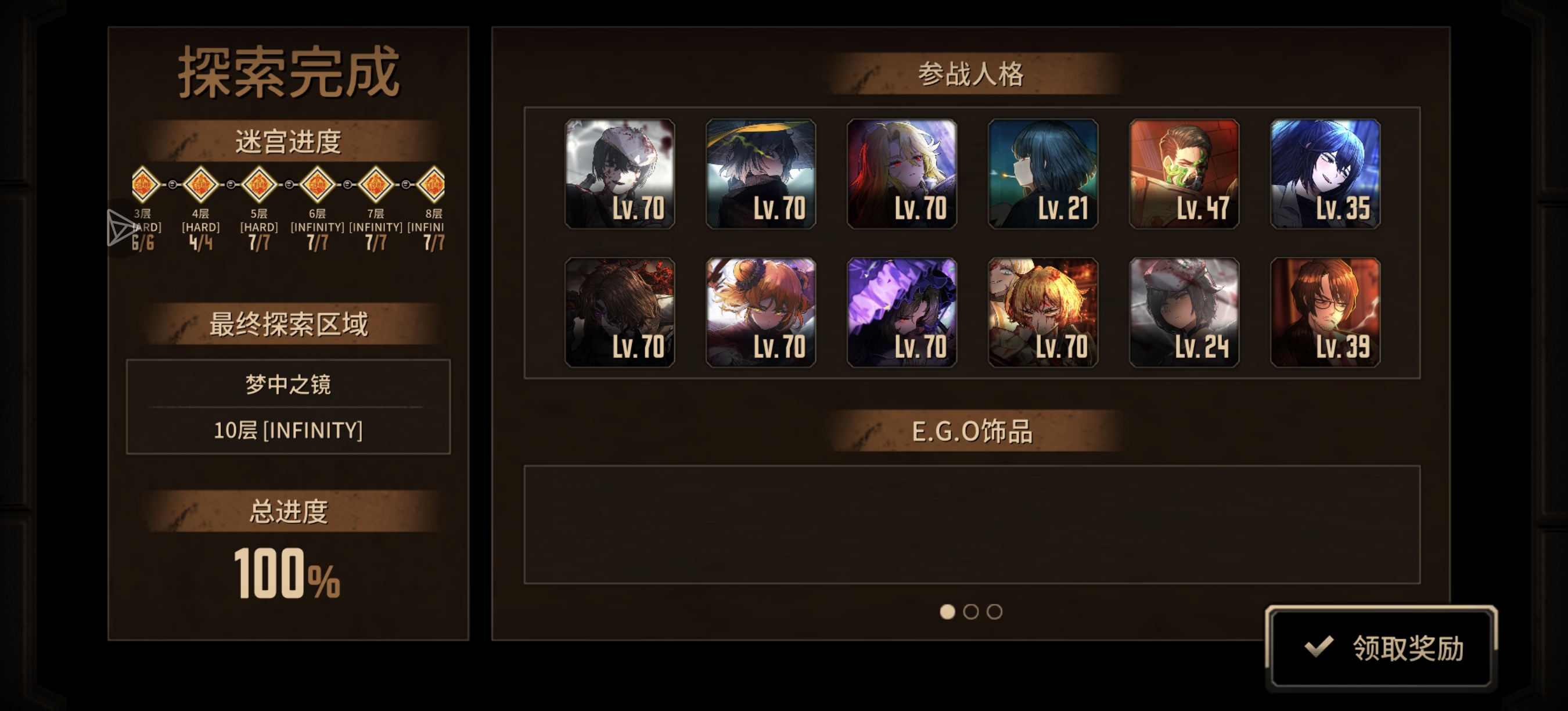Open the Lv. 39 glasses character portrait
This screenshot has height=711, width=1568.
click(x=1325, y=313)
